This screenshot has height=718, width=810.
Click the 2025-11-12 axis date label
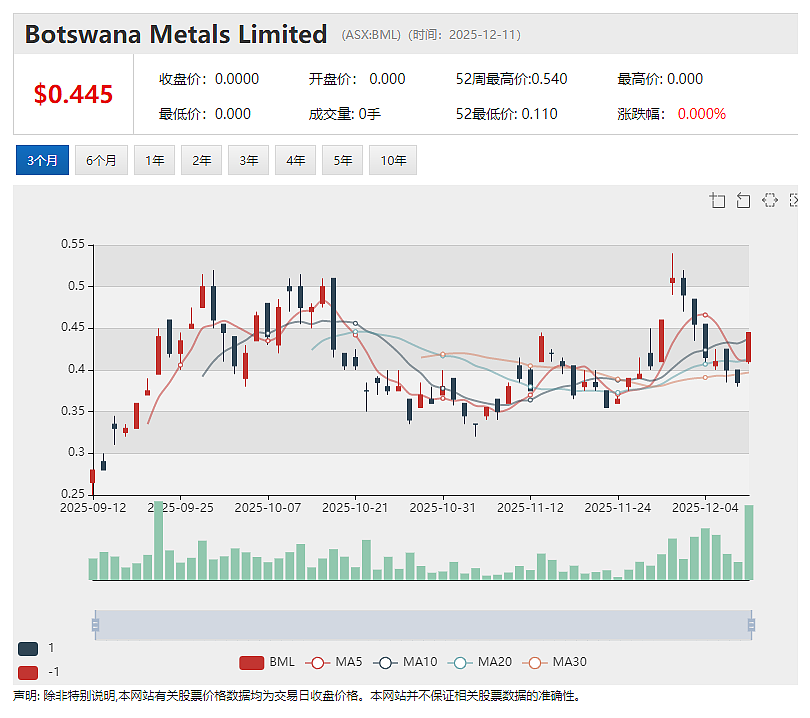(x=530, y=508)
